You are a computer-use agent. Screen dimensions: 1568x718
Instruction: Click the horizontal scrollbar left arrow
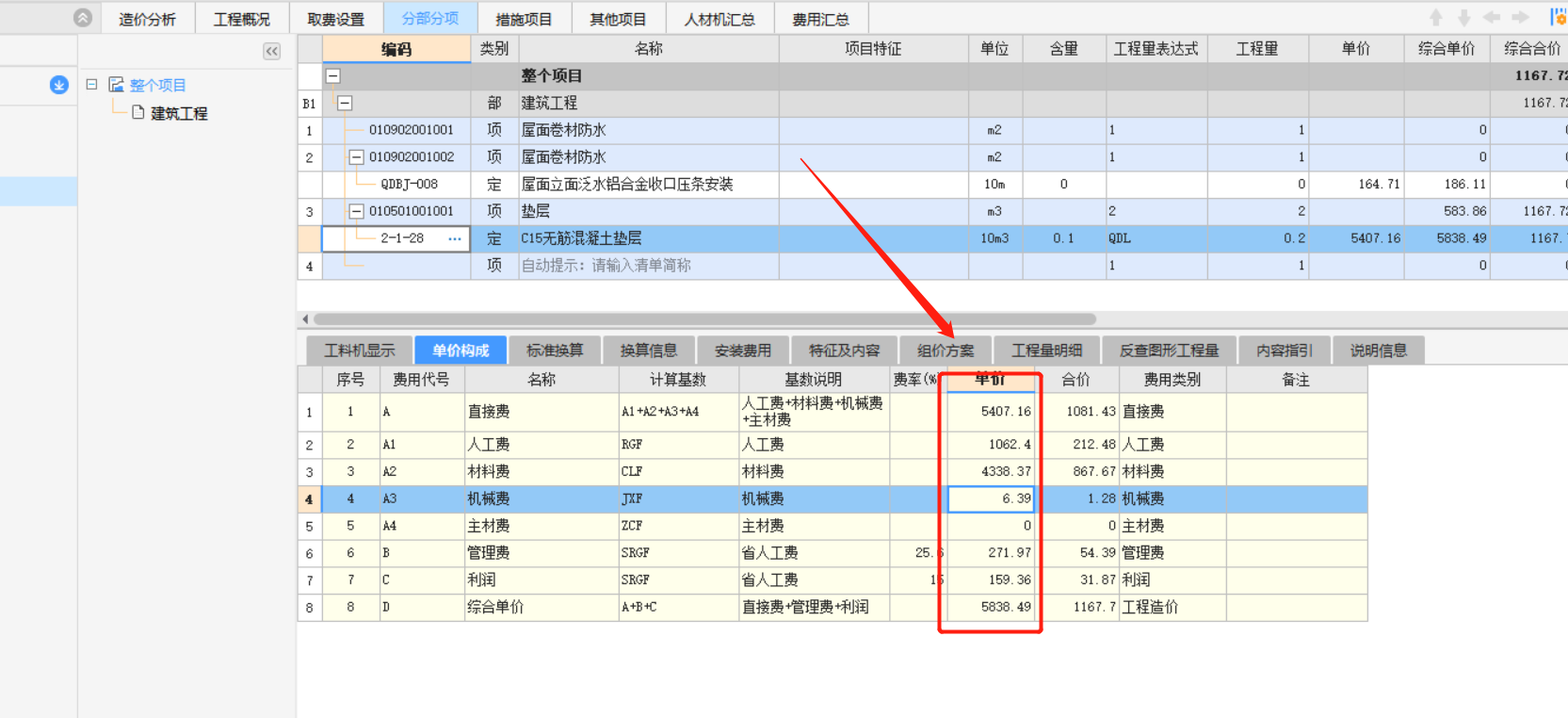tap(304, 319)
